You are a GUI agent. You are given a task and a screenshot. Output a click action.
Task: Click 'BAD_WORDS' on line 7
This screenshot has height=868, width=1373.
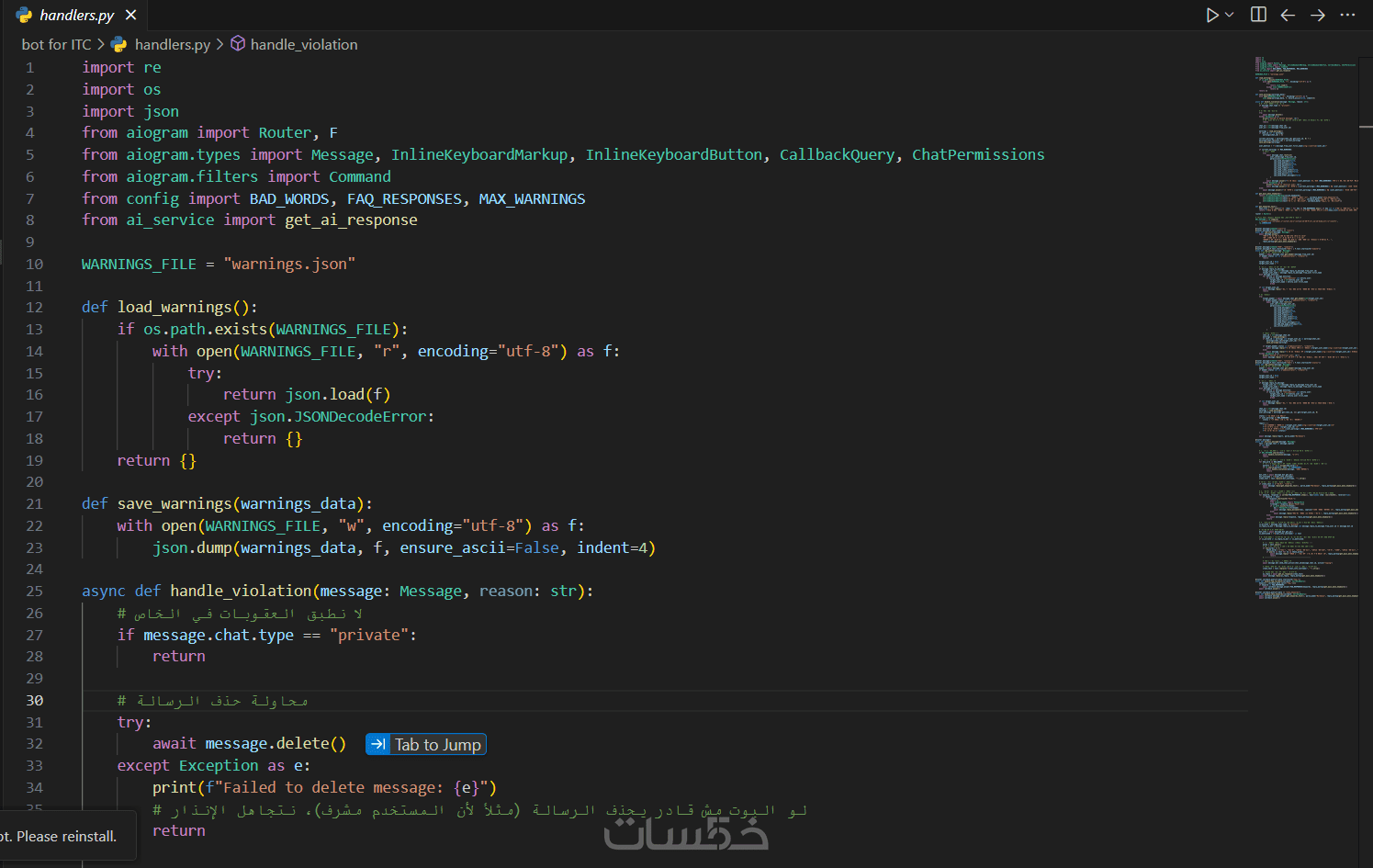click(289, 198)
